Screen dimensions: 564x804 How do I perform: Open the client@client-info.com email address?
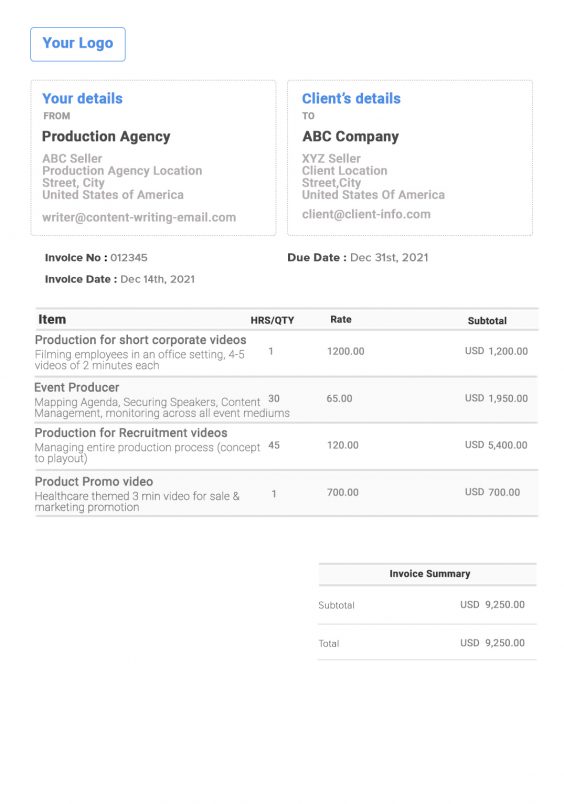point(366,214)
